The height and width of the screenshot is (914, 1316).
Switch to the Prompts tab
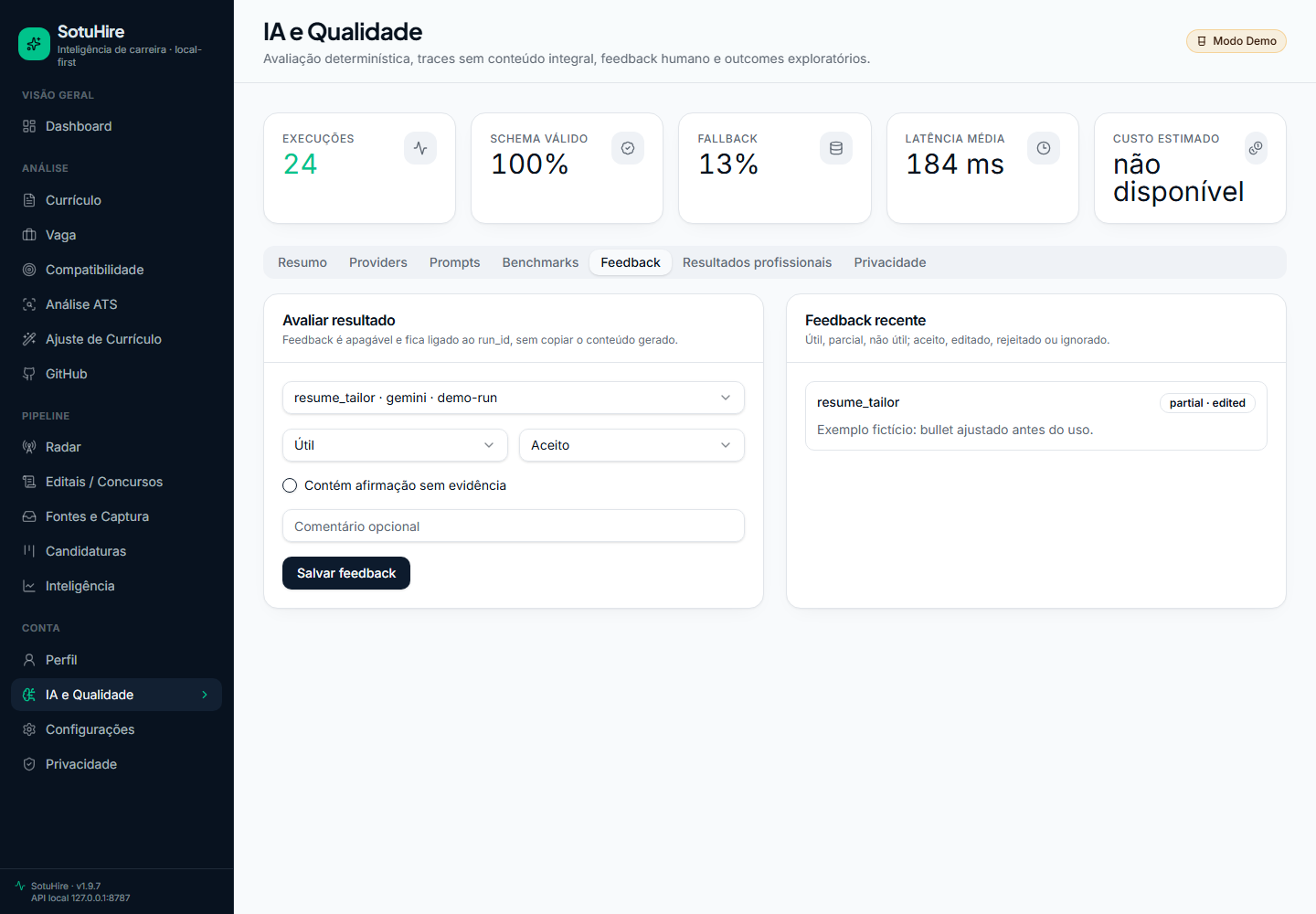(455, 262)
